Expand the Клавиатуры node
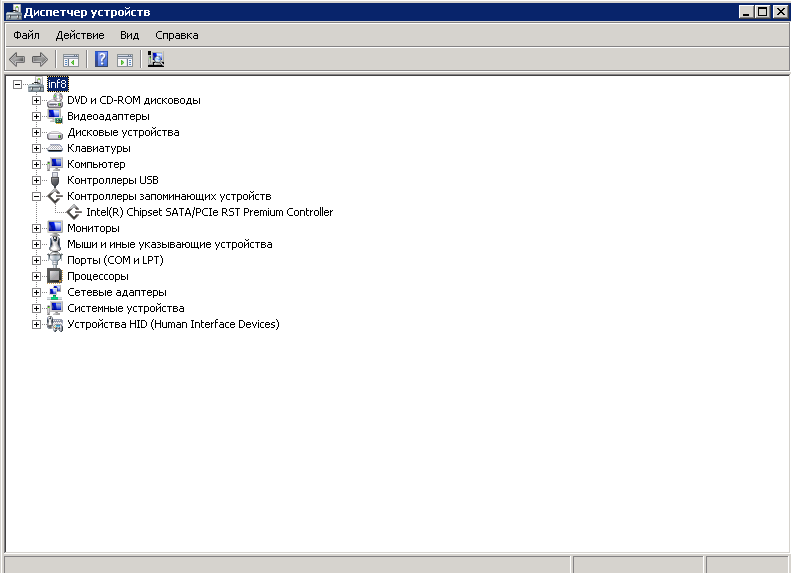This screenshot has height=573, width=791. pos(36,148)
